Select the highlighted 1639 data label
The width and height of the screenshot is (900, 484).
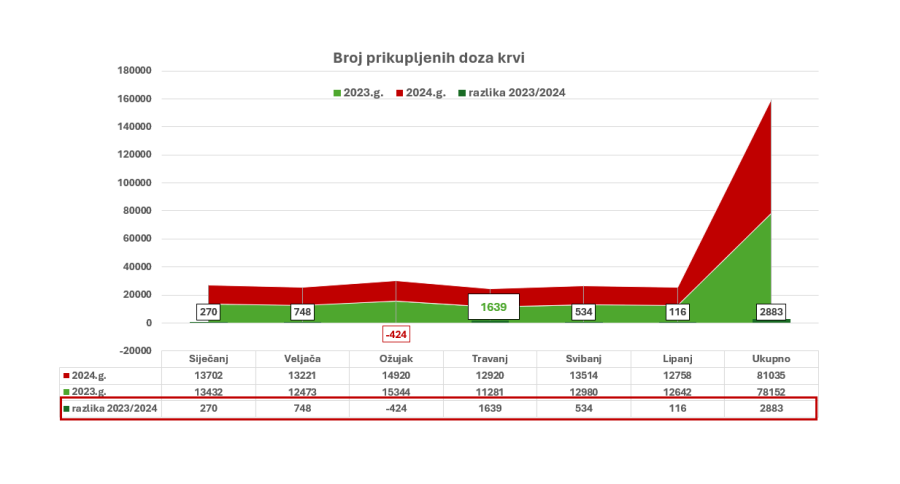[x=494, y=307]
